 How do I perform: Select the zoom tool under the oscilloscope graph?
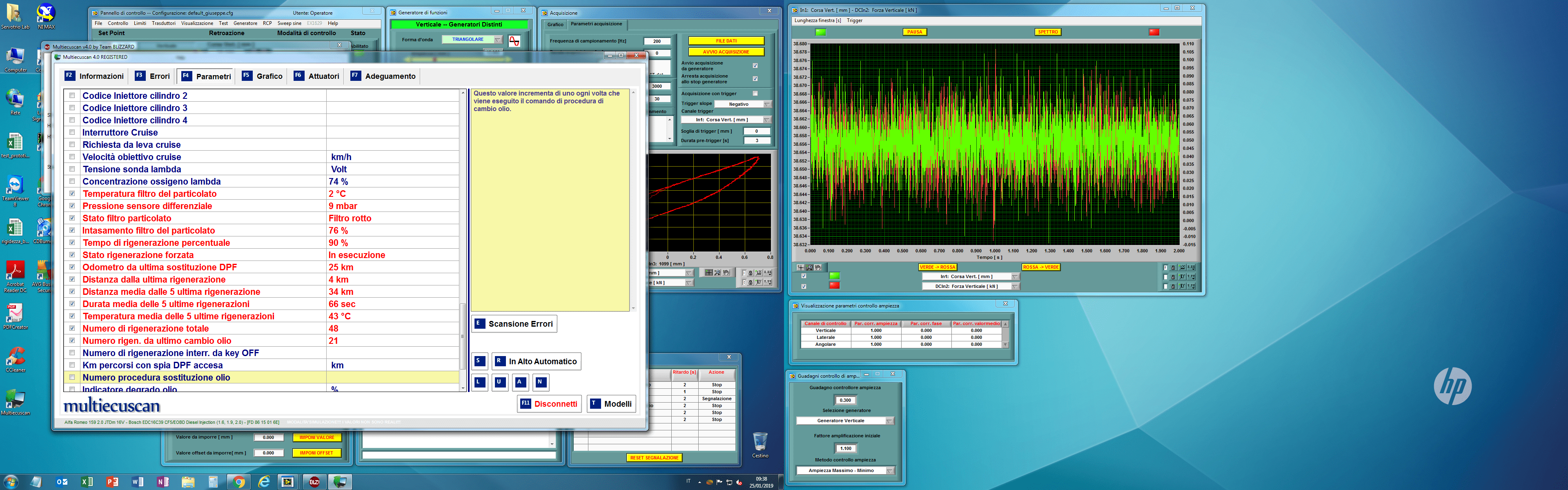pos(809,267)
